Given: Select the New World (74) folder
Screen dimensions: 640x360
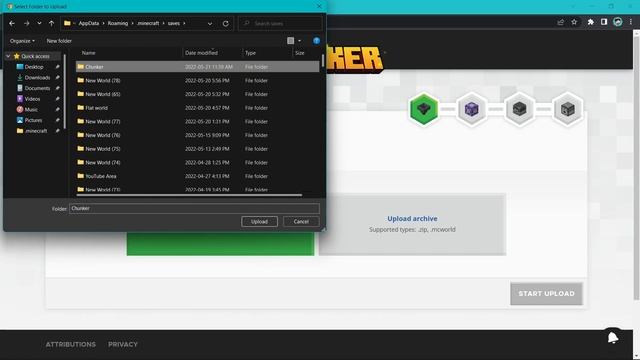Looking at the screenshot, I should 198,162.
